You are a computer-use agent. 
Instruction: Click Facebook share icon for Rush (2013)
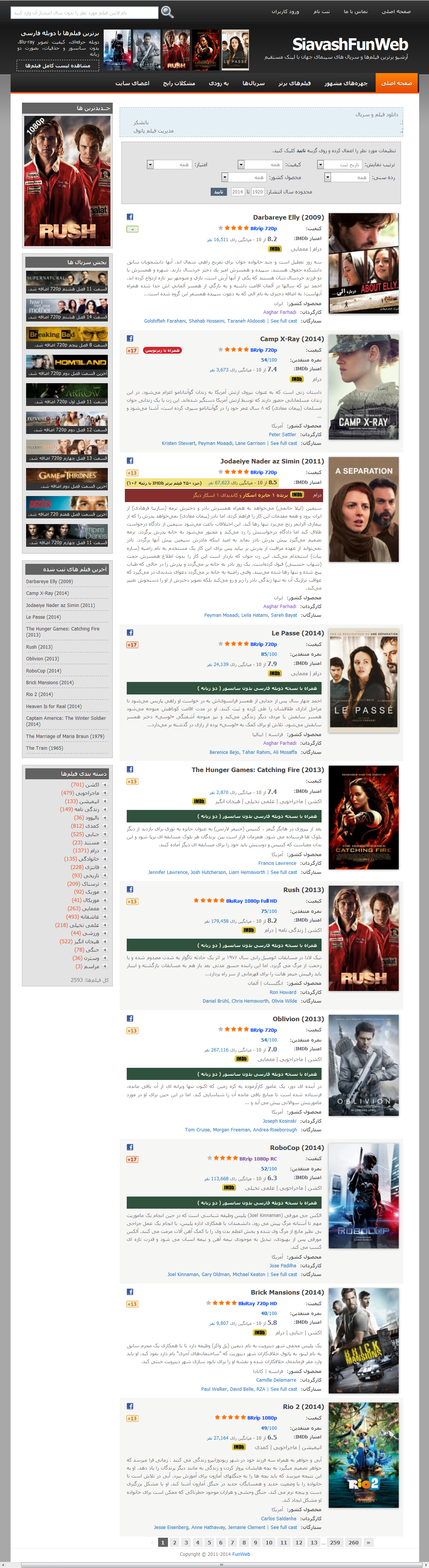click(x=130, y=889)
